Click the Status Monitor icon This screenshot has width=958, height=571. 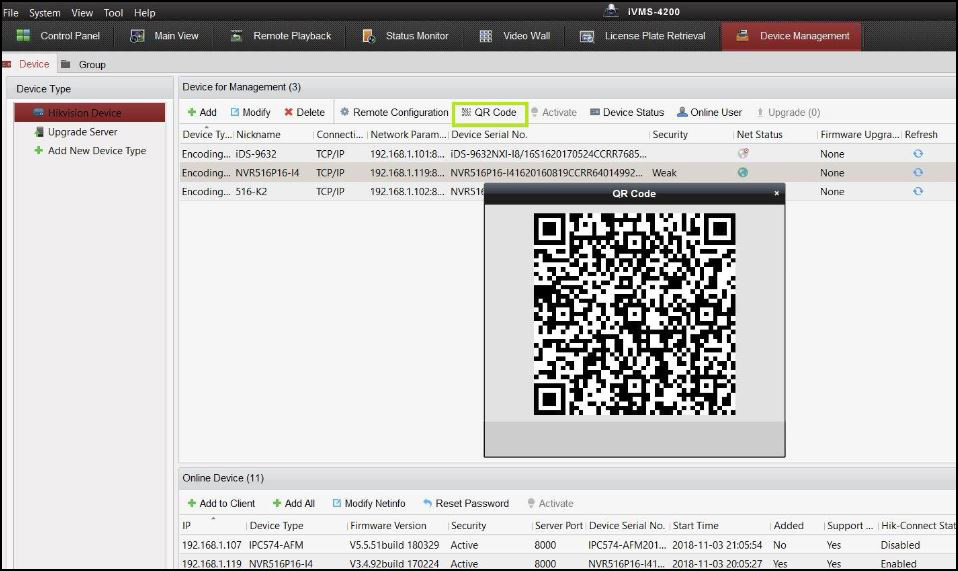(368, 36)
